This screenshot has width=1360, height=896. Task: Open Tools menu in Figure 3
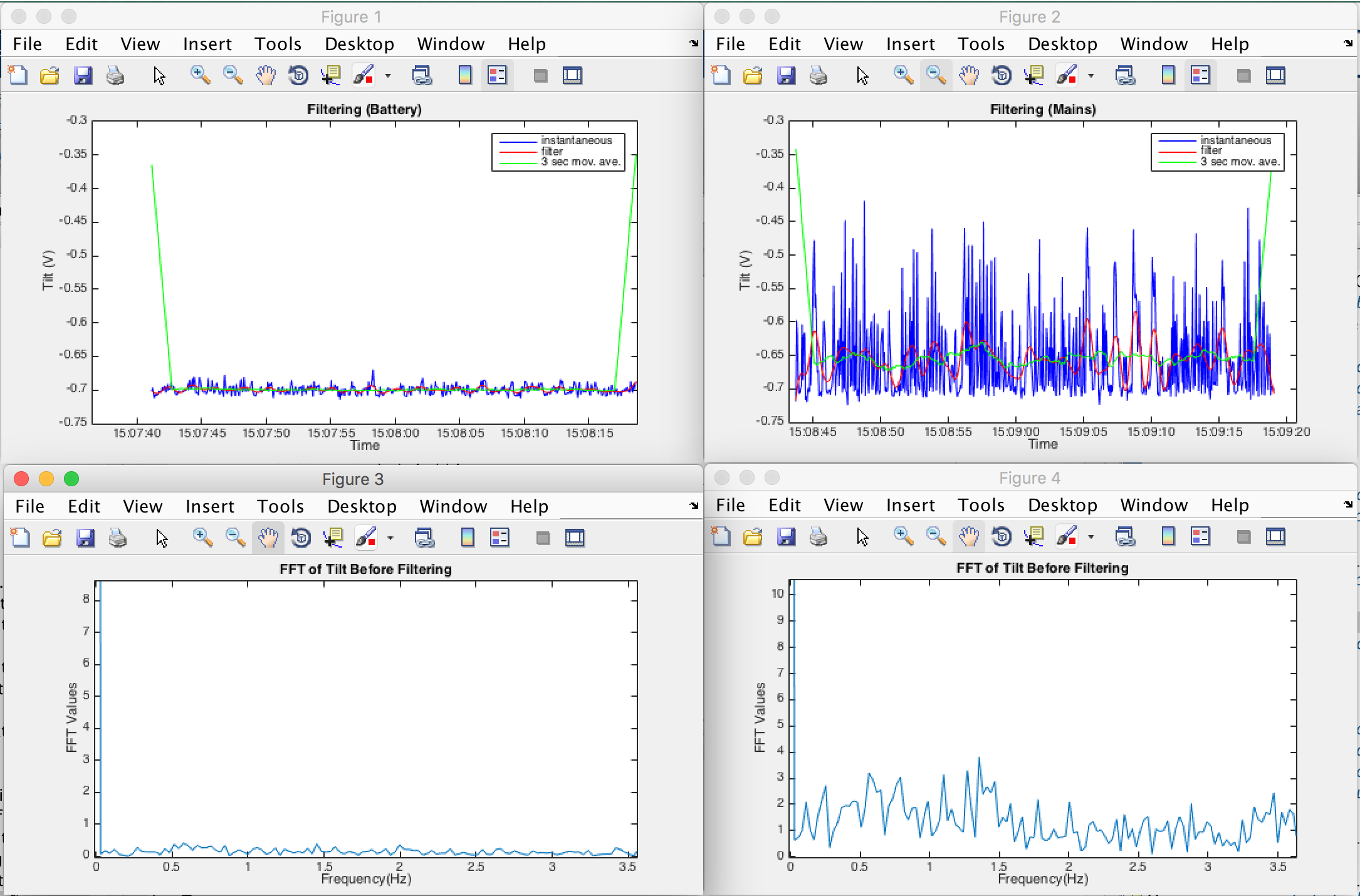tap(280, 506)
